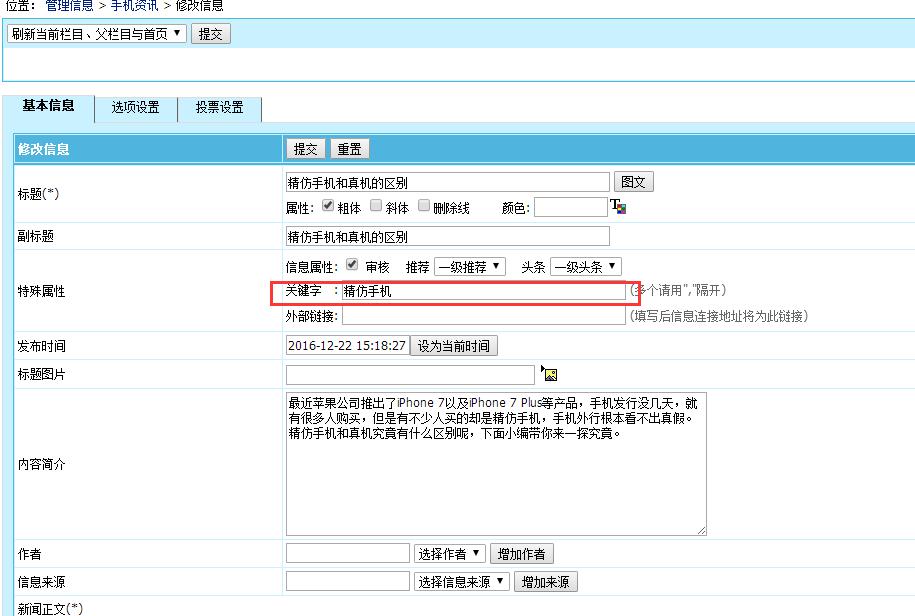The width and height of the screenshot is (915, 616).
Task: Click the 提交 button in the 修改信息 bar
Action: tap(305, 148)
